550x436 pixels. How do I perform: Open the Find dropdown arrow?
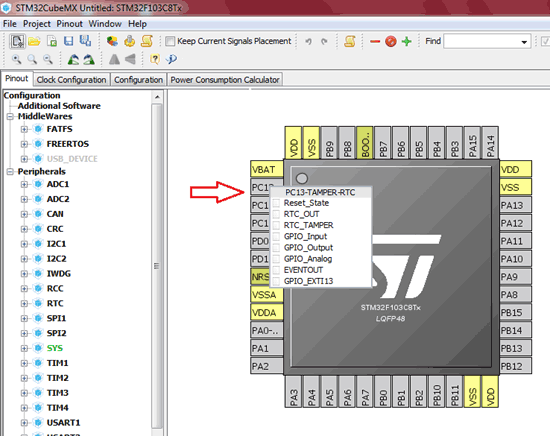tap(524, 42)
